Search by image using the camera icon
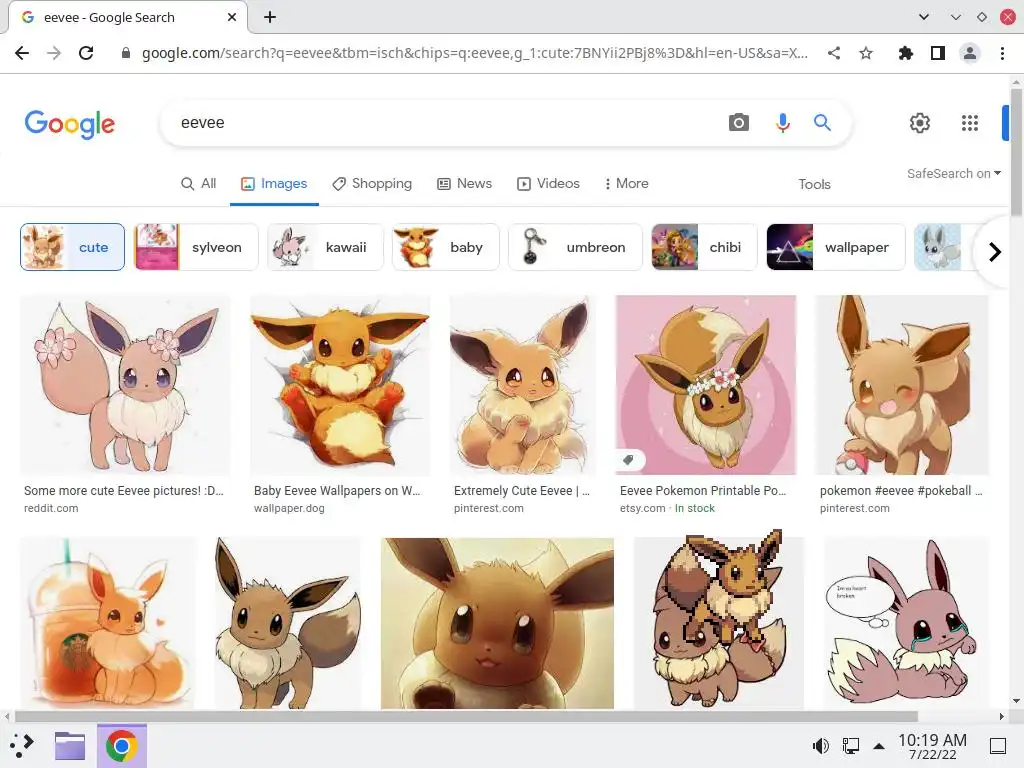 tap(739, 122)
